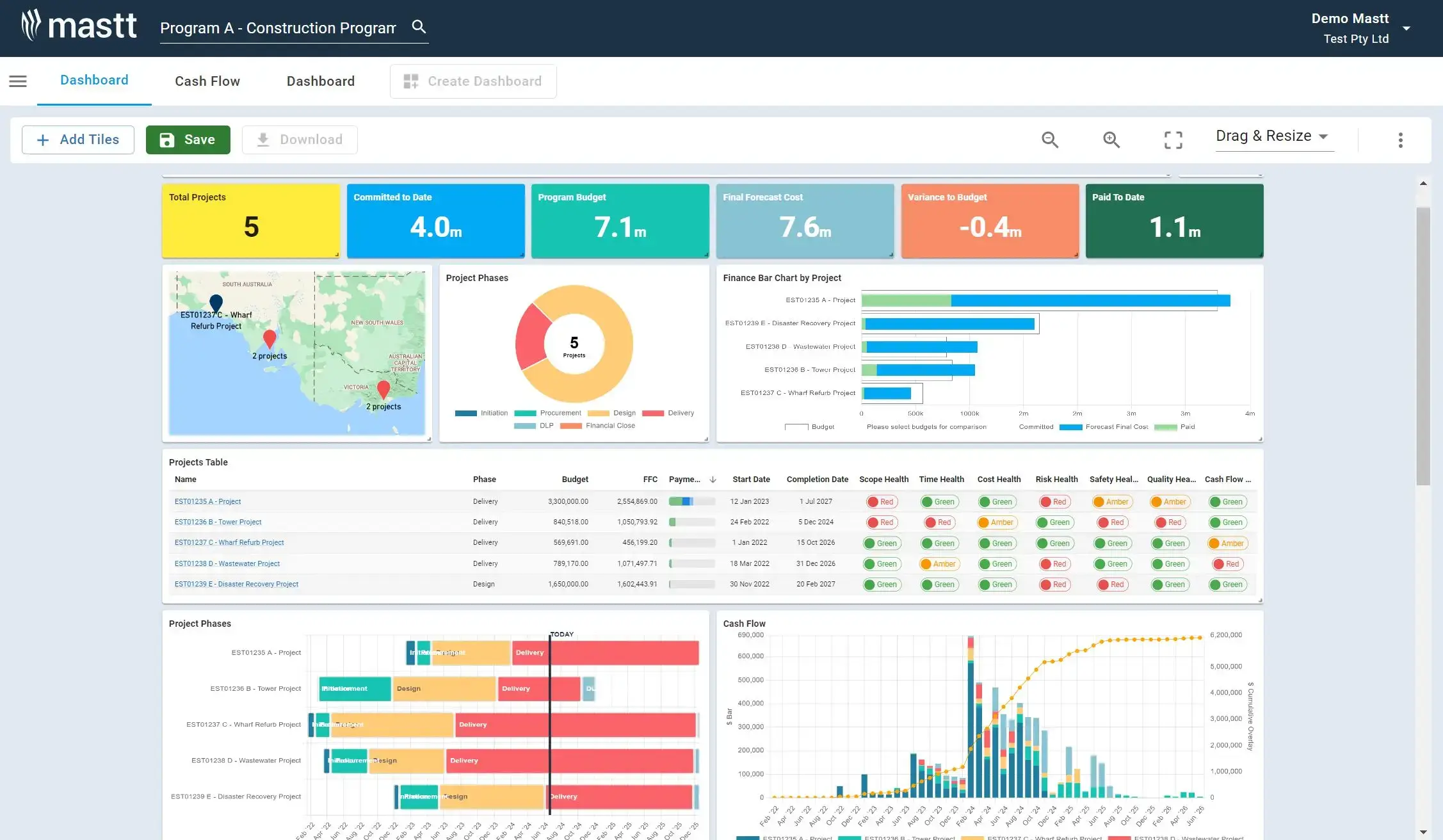This screenshot has width=1443, height=840.
Task: Click the Payment column sort arrow
Action: pos(713,480)
